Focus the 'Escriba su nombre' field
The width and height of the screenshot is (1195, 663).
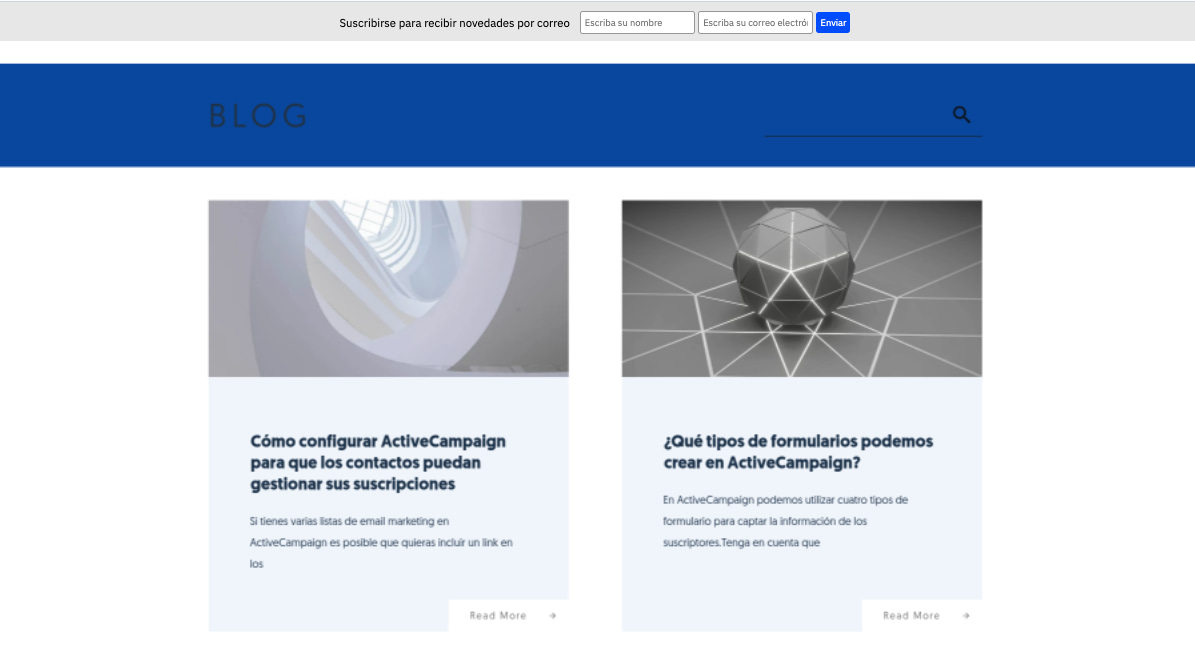(637, 23)
